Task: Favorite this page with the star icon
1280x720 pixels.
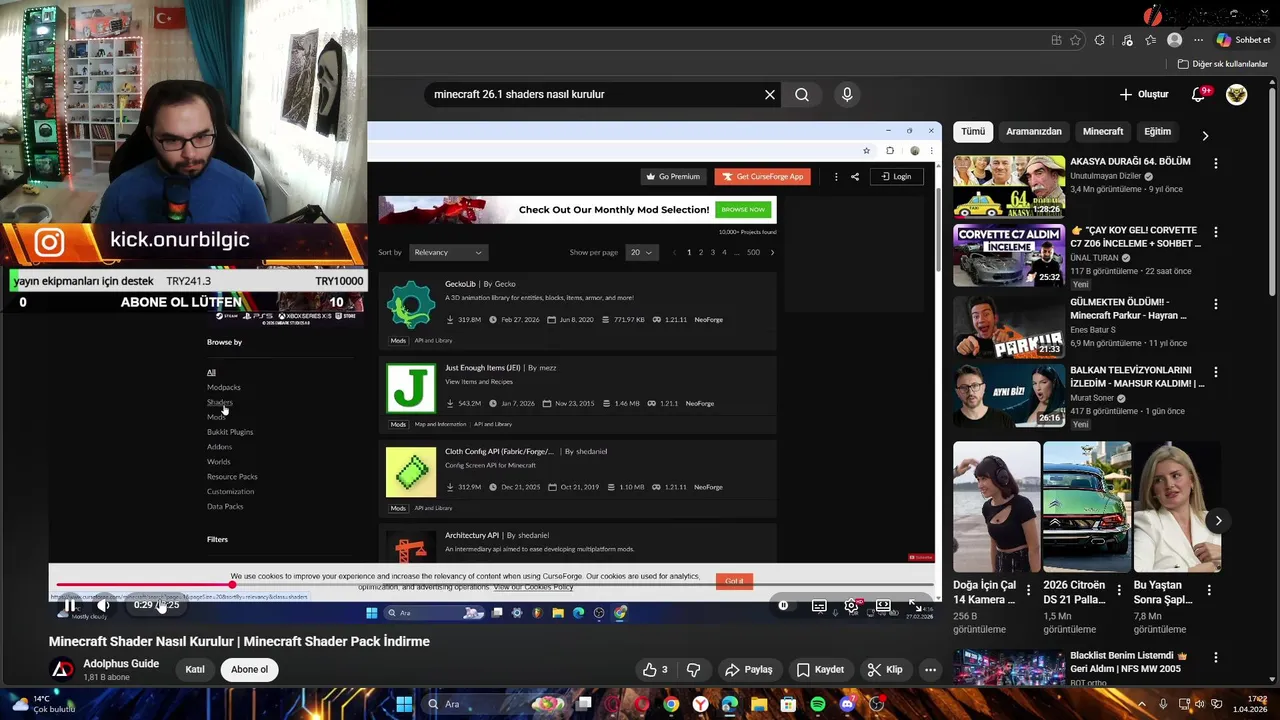Action: (x=1075, y=40)
